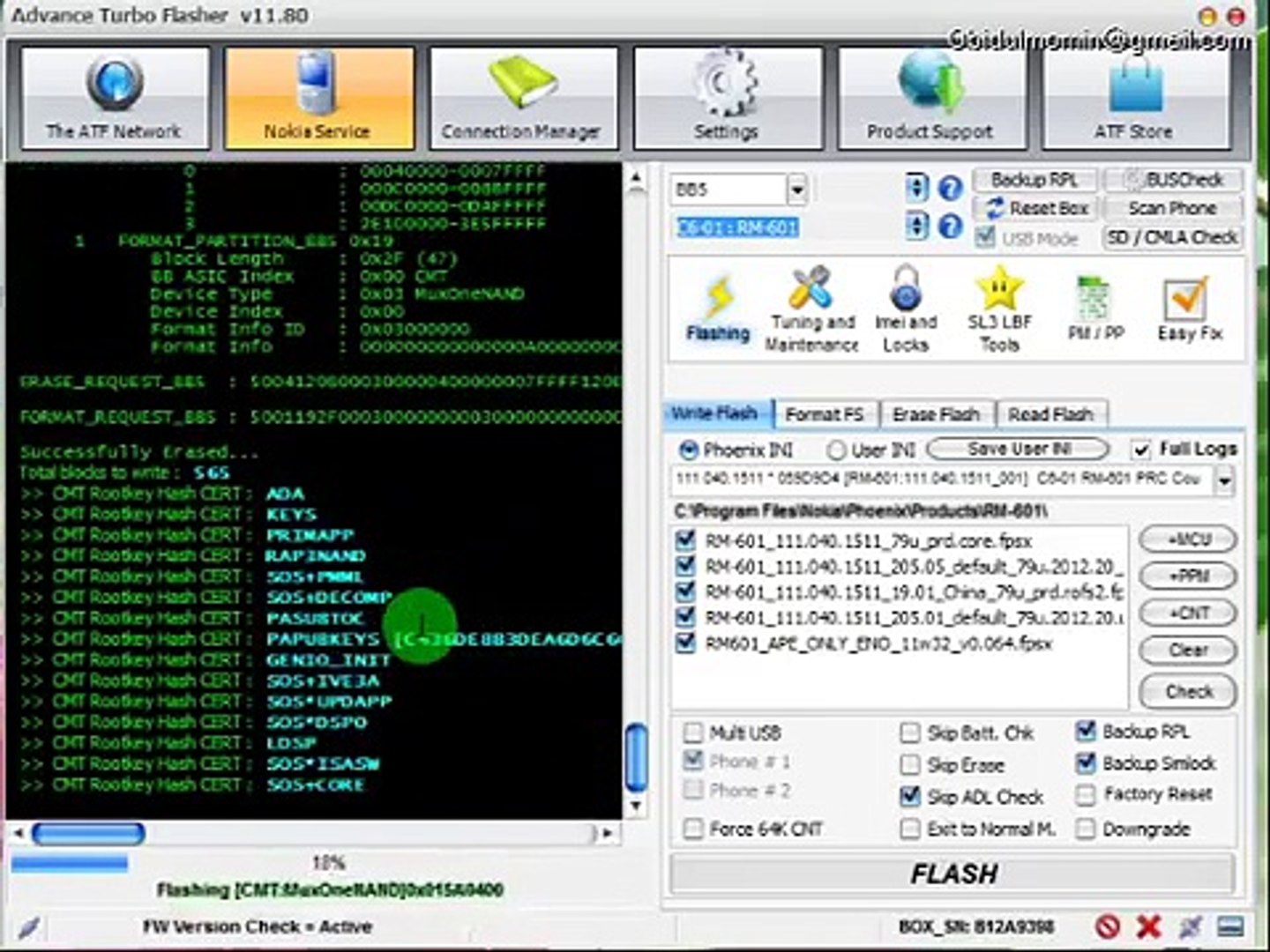Click the Check button
The image size is (1270, 952).
pyautogui.click(x=1188, y=692)
